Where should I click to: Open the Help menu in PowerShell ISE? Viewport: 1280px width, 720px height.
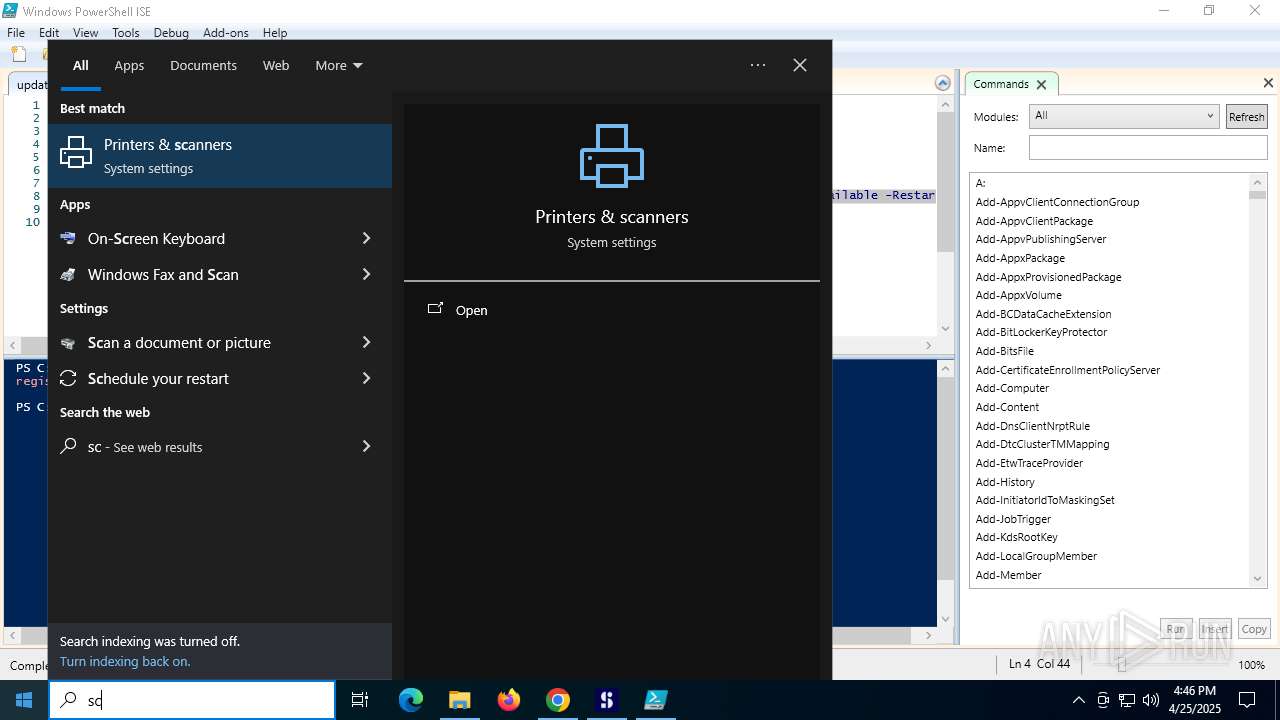275,32
